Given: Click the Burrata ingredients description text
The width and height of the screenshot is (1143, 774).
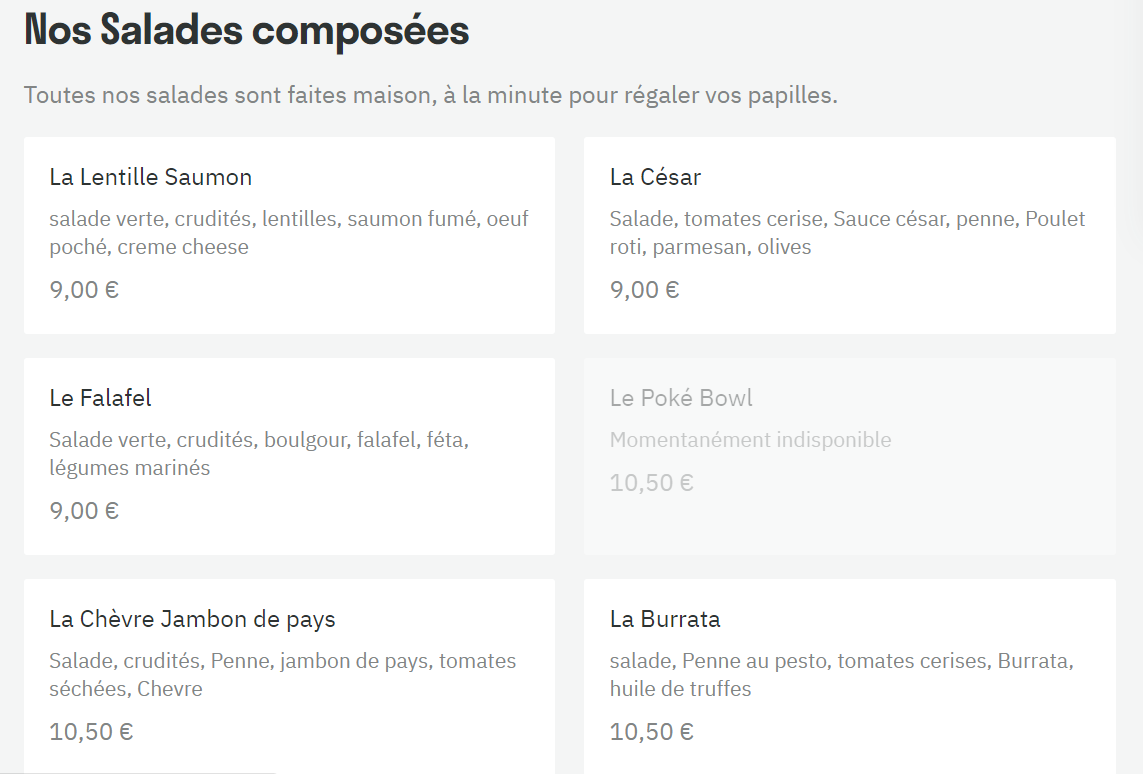Looking at the screenshot, I should pos(842,674).
